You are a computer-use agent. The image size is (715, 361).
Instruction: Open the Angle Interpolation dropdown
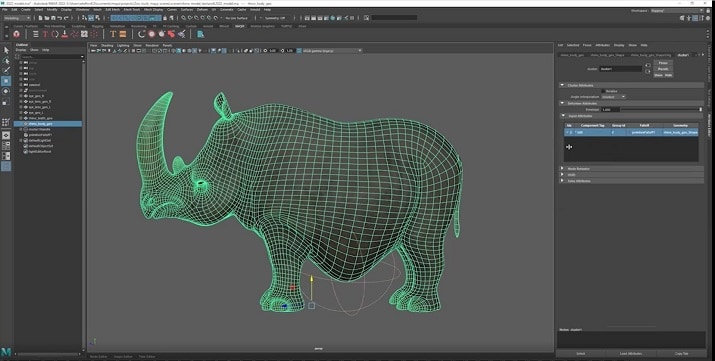(613, 97)
